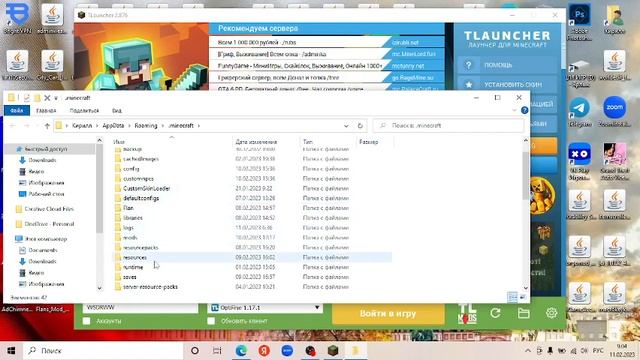The image size is (640, 360).
Task: Open Zoom from the taskbar
Action: (x=287, y=351)
